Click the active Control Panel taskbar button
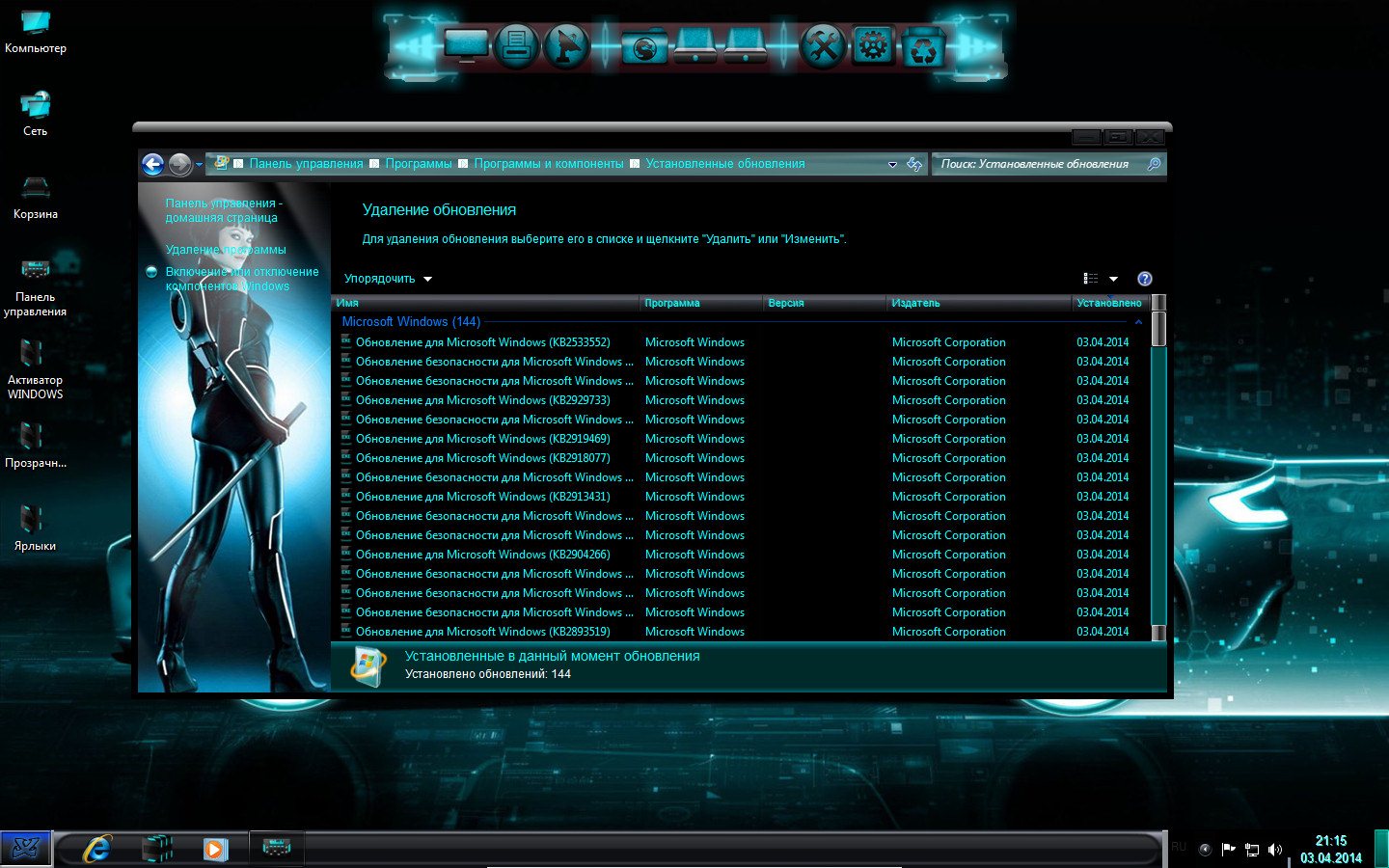1389x868 pixels. tap(277, 848)
